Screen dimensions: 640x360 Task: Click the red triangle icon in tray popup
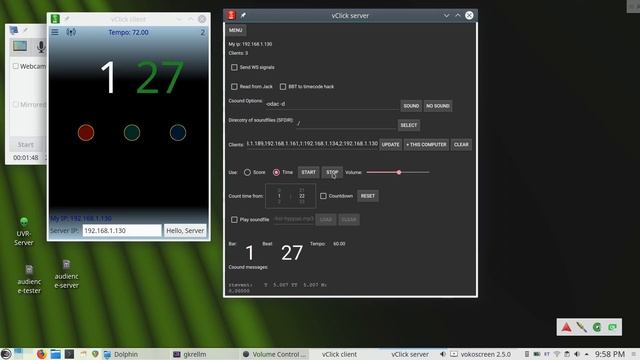click(567, 327)
